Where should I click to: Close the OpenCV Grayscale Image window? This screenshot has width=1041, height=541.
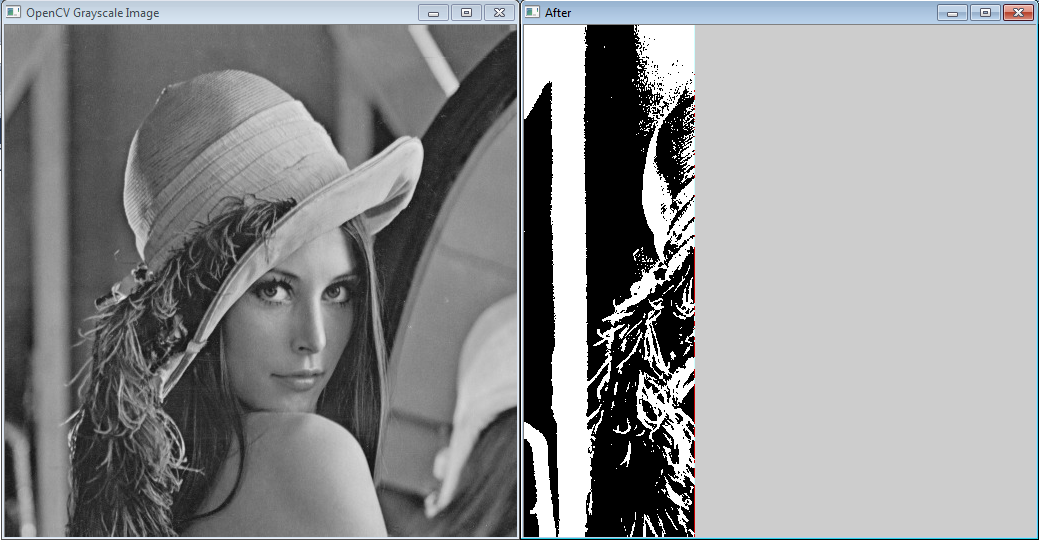pos(497,13)
